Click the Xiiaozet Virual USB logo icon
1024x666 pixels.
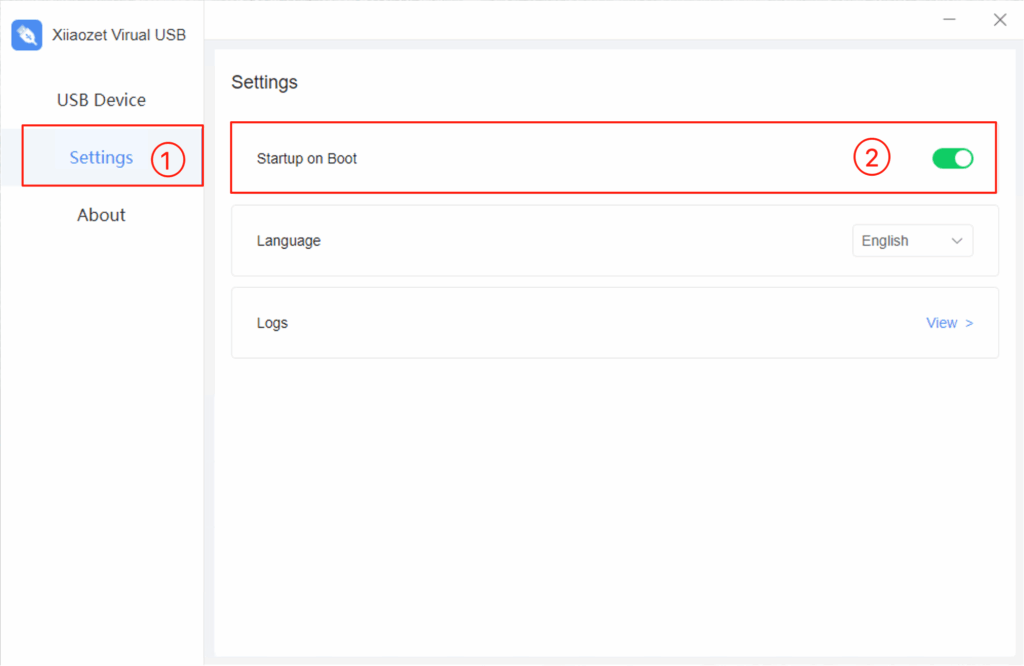27,35
